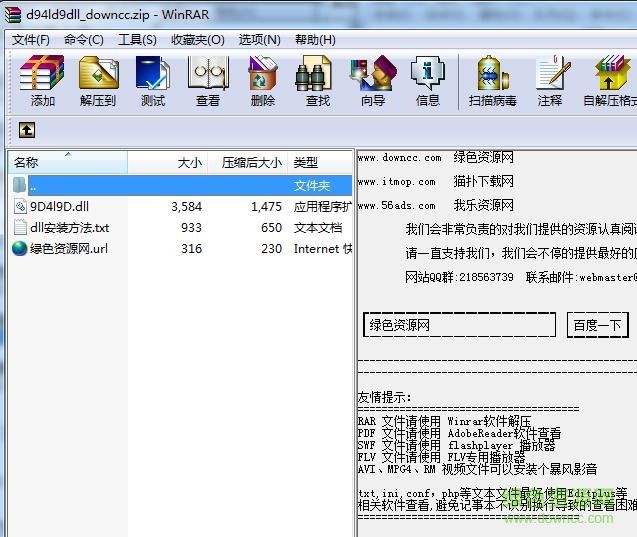
Task: Click www.downcc.com text in comment
Action: point(399,158)
